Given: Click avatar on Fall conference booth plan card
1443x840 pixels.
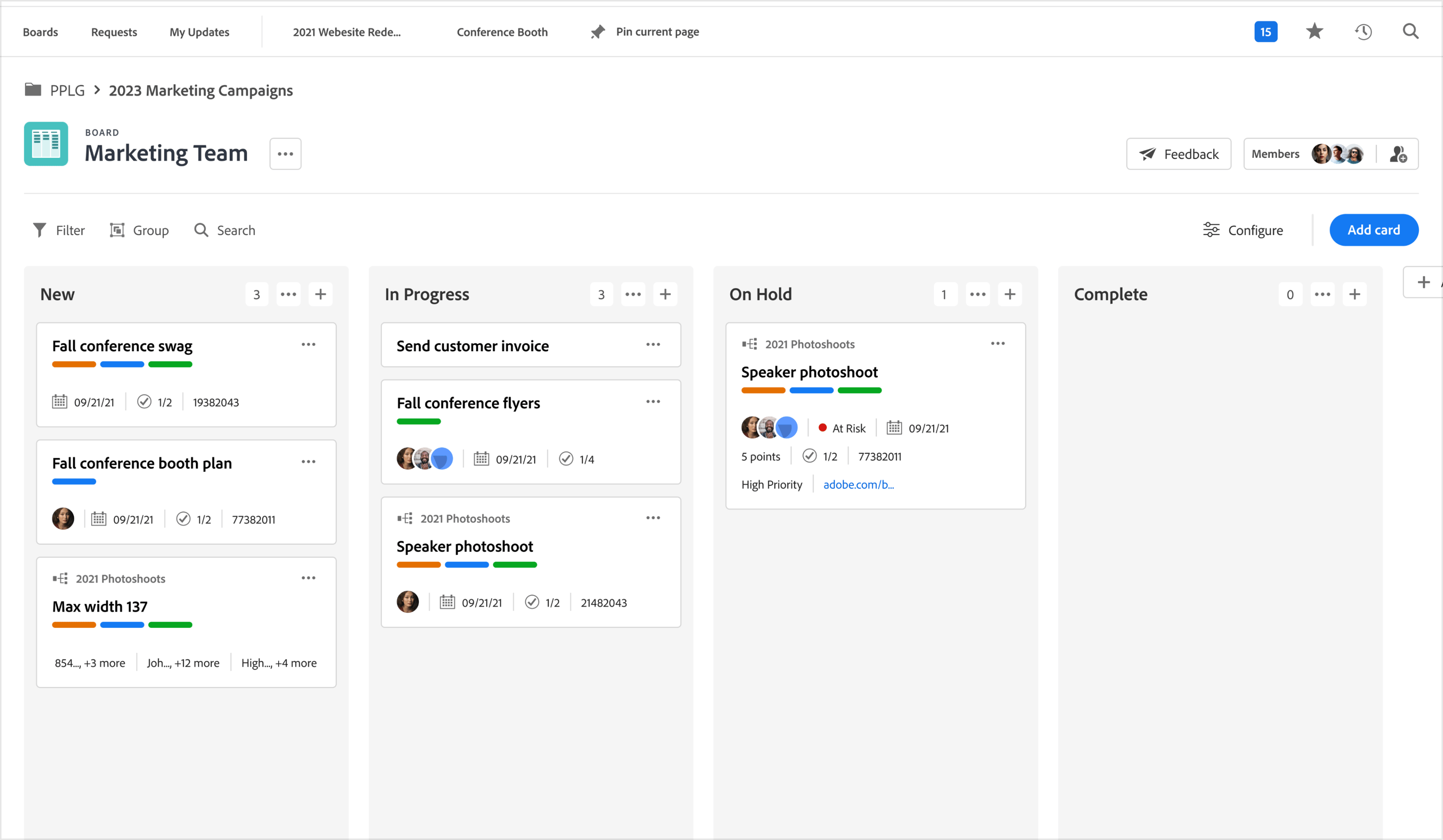Looking at the screenshot, I should [x=63, y=519].
